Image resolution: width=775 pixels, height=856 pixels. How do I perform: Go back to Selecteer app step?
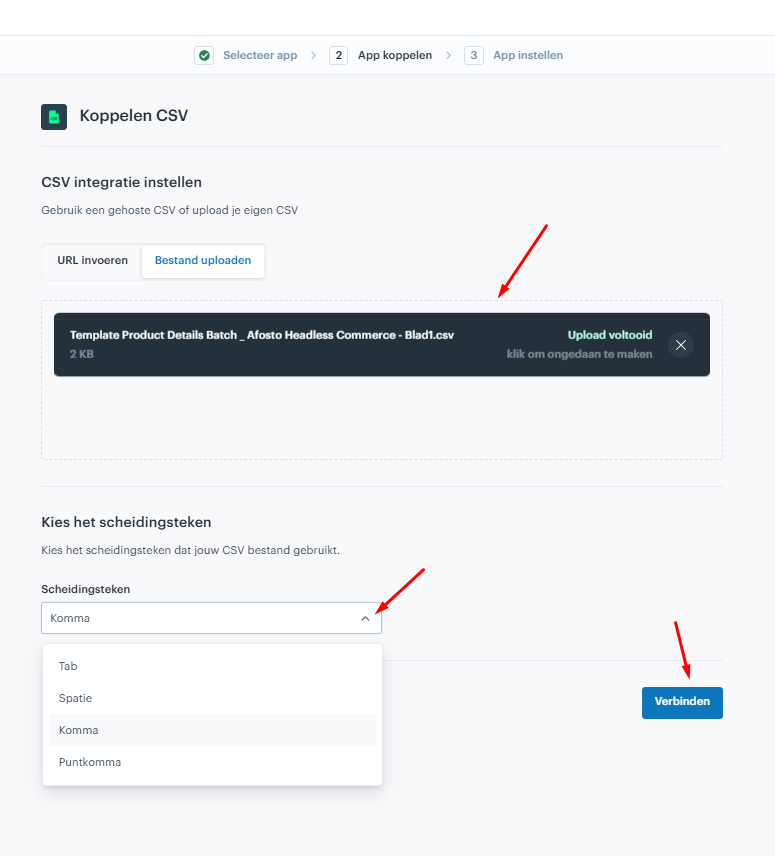[x=260, y=56]
